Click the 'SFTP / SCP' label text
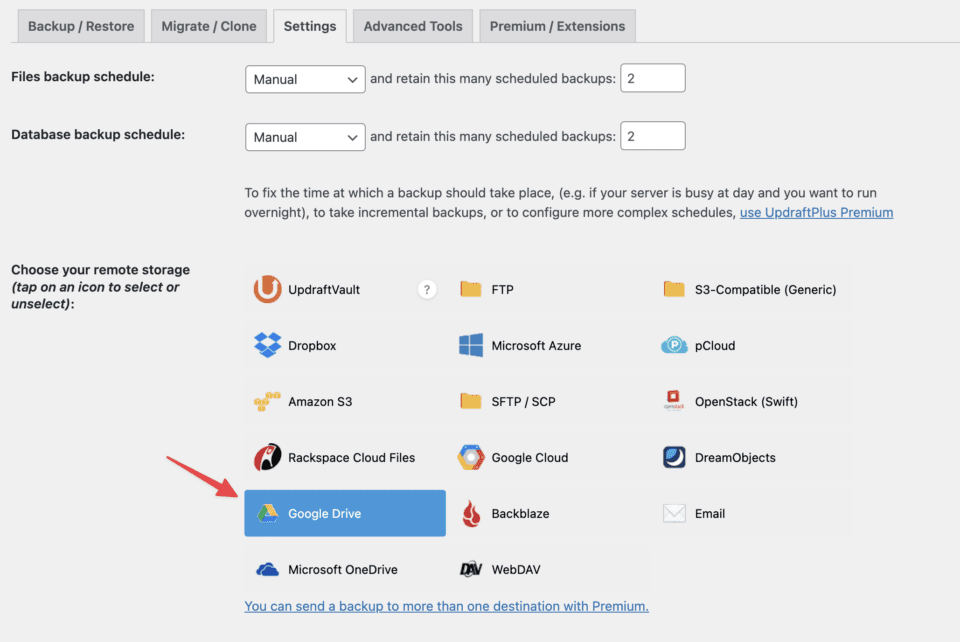Screen dimensions: 960x642 click(523, 401)
